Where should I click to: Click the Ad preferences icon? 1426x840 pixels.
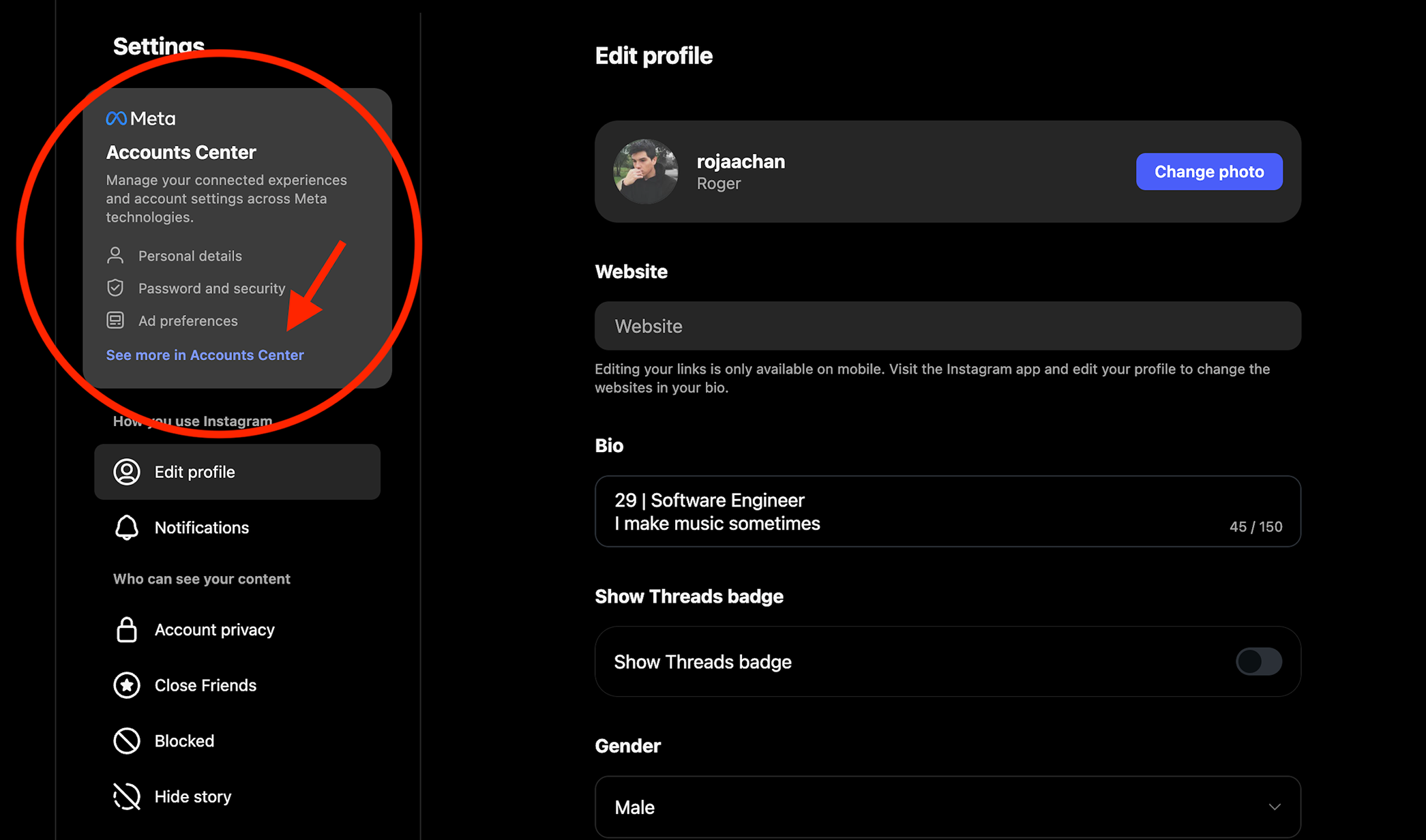click(x=115, y=320)
